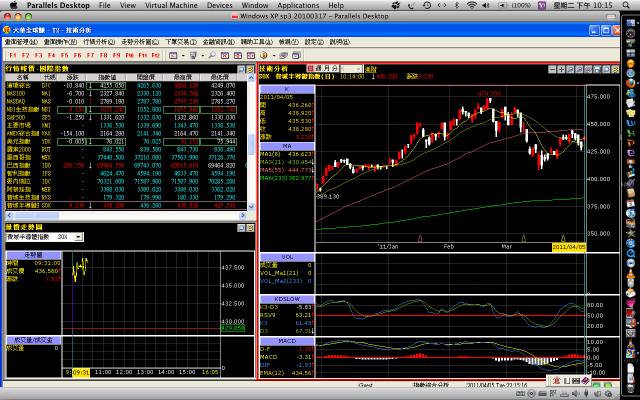Click the quote table scroll-down arrow
The height and width of the screenshot is (400, 640).
pos(251,207)
